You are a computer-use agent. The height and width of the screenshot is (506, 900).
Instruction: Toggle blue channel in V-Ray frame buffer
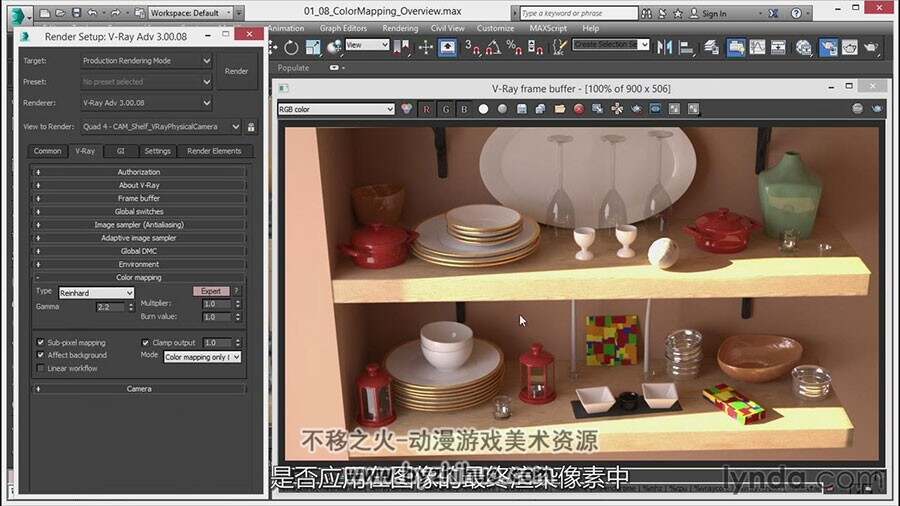coord(464,109)
